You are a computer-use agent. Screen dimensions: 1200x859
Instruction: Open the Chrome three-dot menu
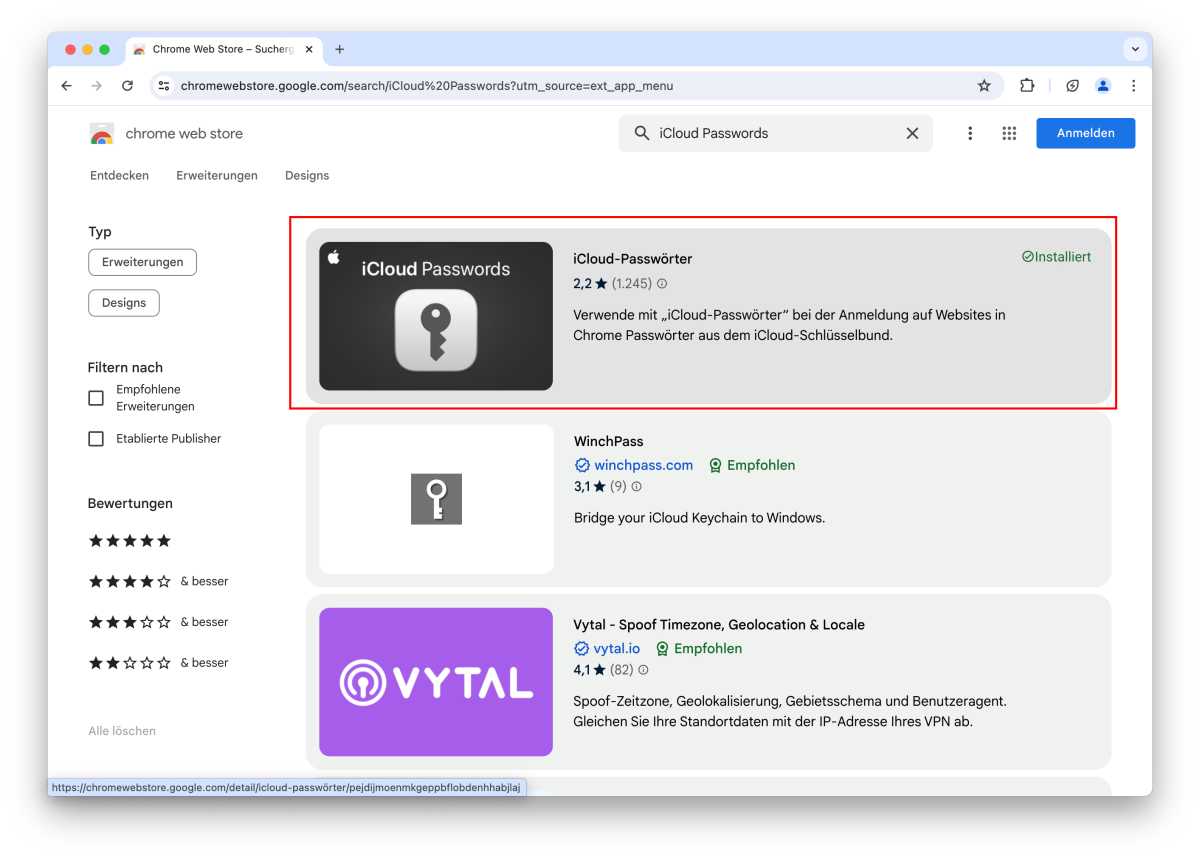(1133, 86)
